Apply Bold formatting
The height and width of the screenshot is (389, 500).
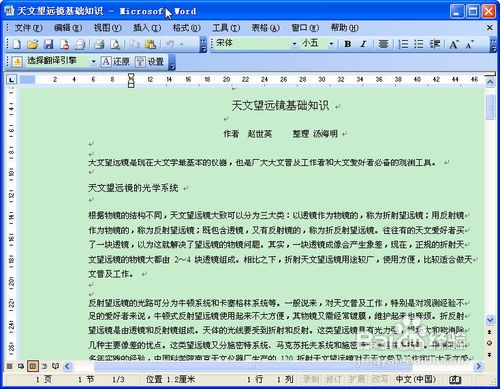click(348, 44)
